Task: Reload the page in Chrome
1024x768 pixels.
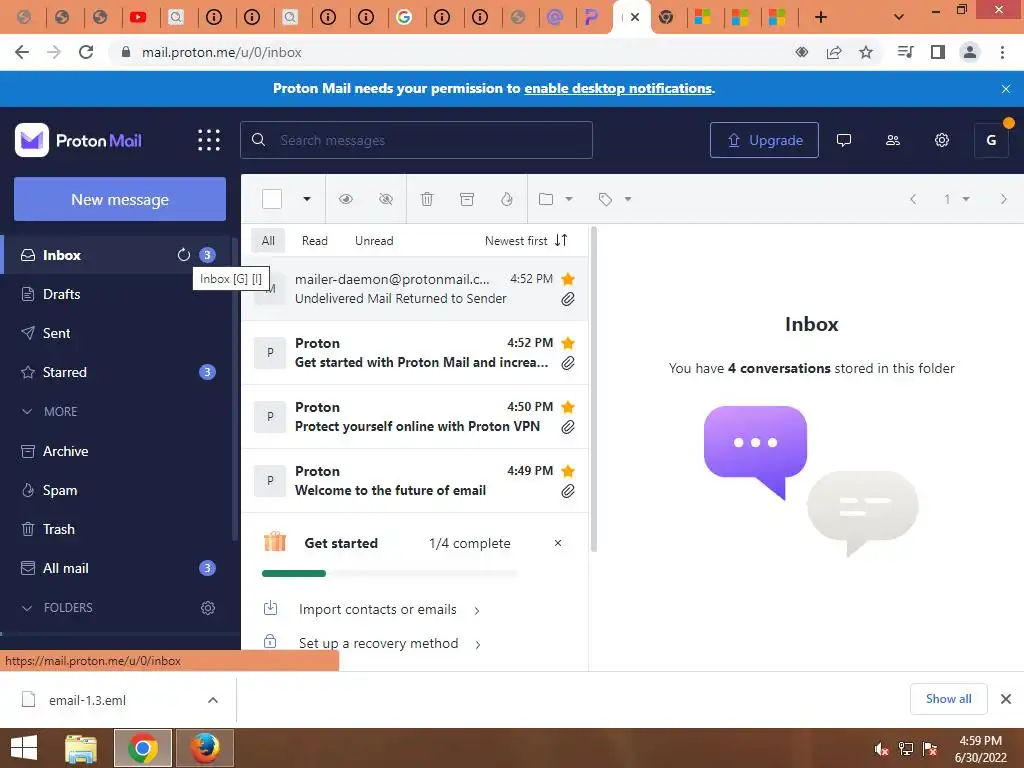Action: pos(86,52)
